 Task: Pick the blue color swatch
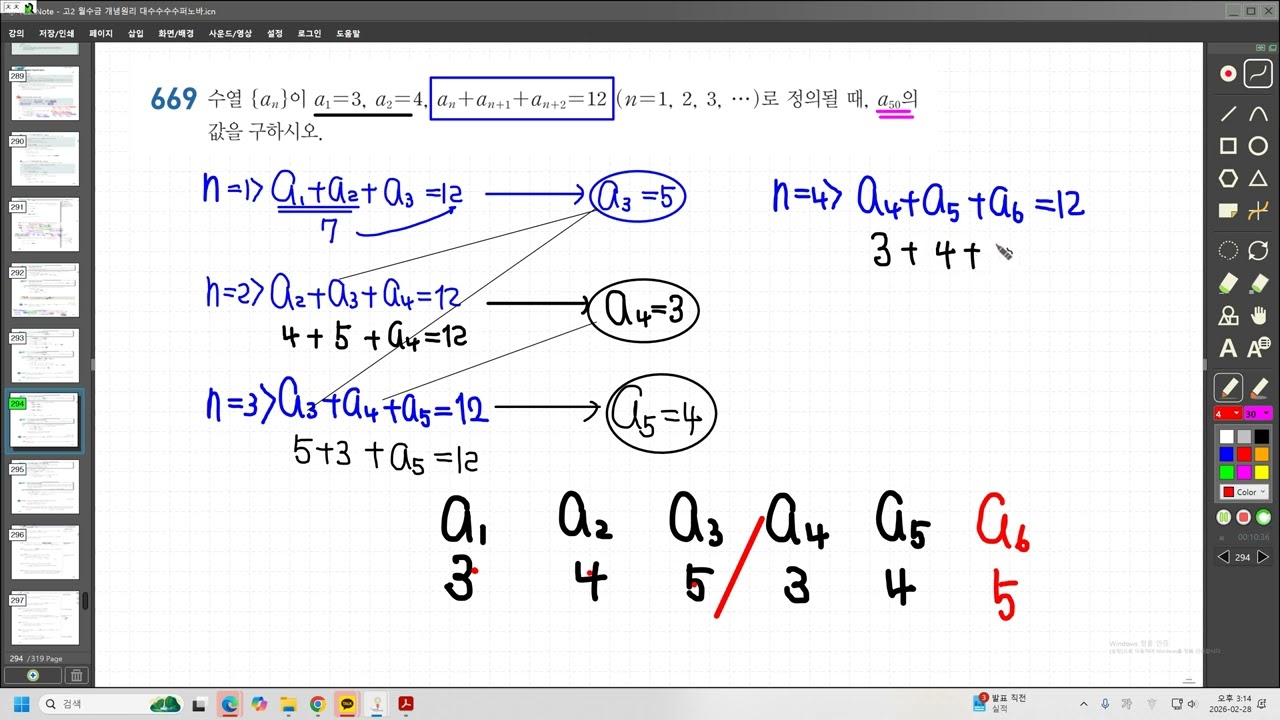click(x=1227, y=455)
